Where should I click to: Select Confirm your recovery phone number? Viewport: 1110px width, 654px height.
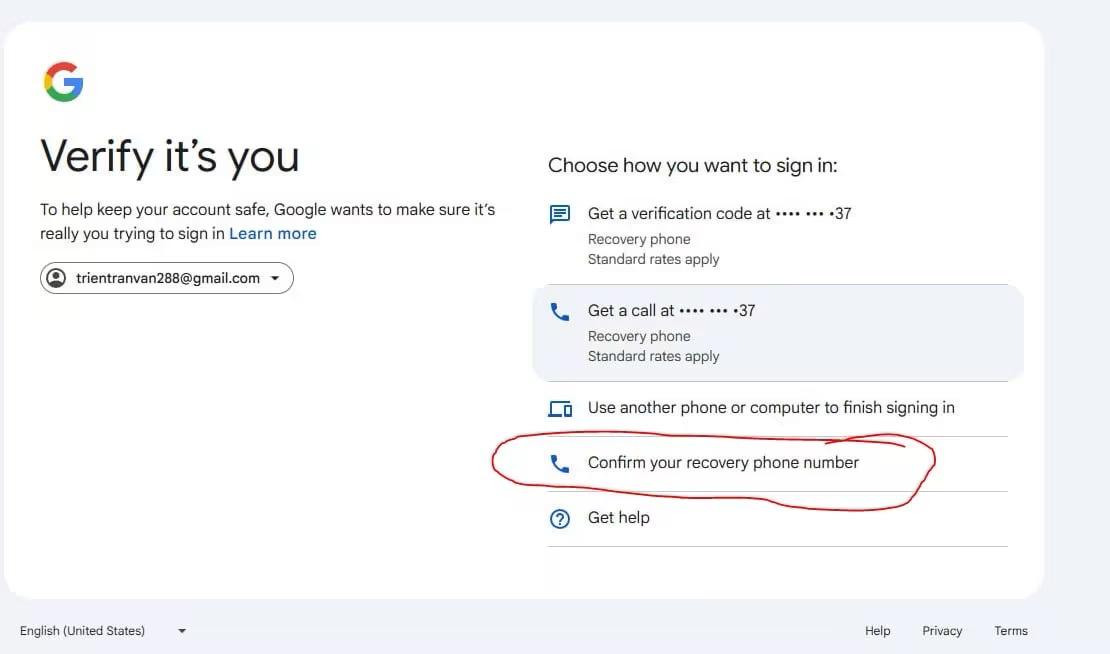click(x=777, y=464)
